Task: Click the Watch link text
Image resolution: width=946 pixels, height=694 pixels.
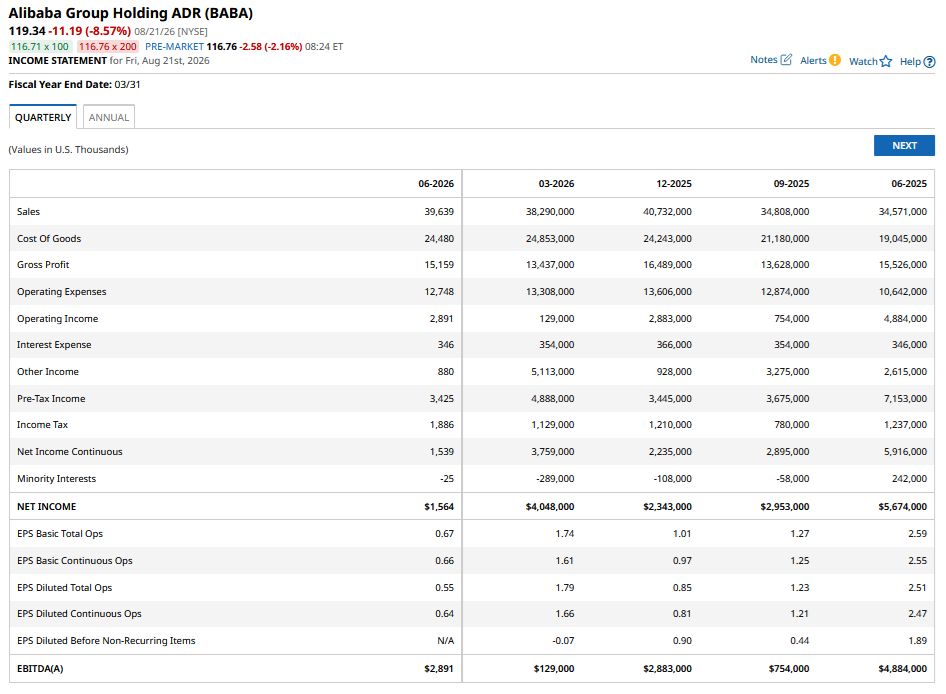Action: coord(863,62)
